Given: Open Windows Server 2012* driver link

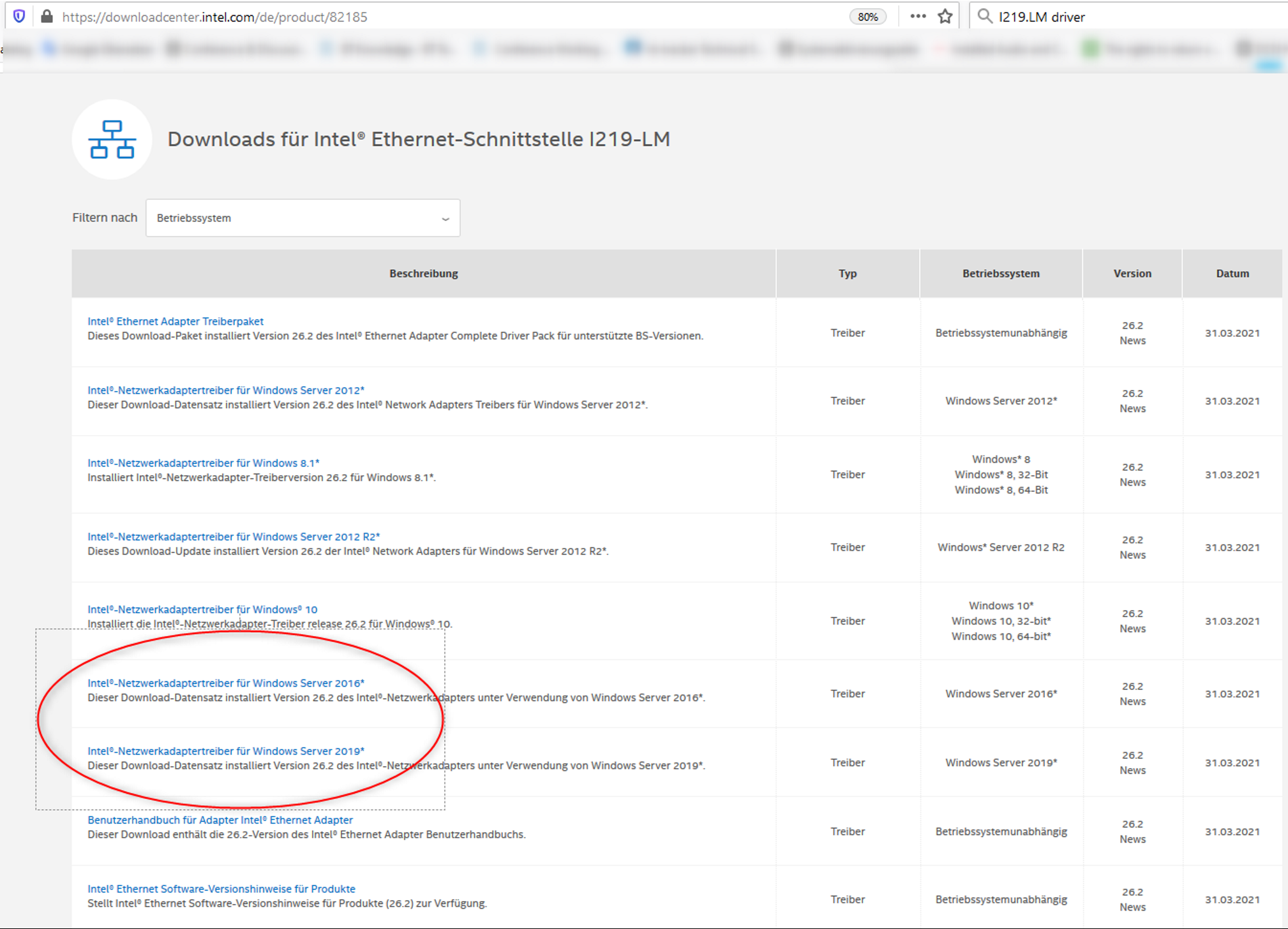Looking at the screenshot, I should (x=226, y=390).
